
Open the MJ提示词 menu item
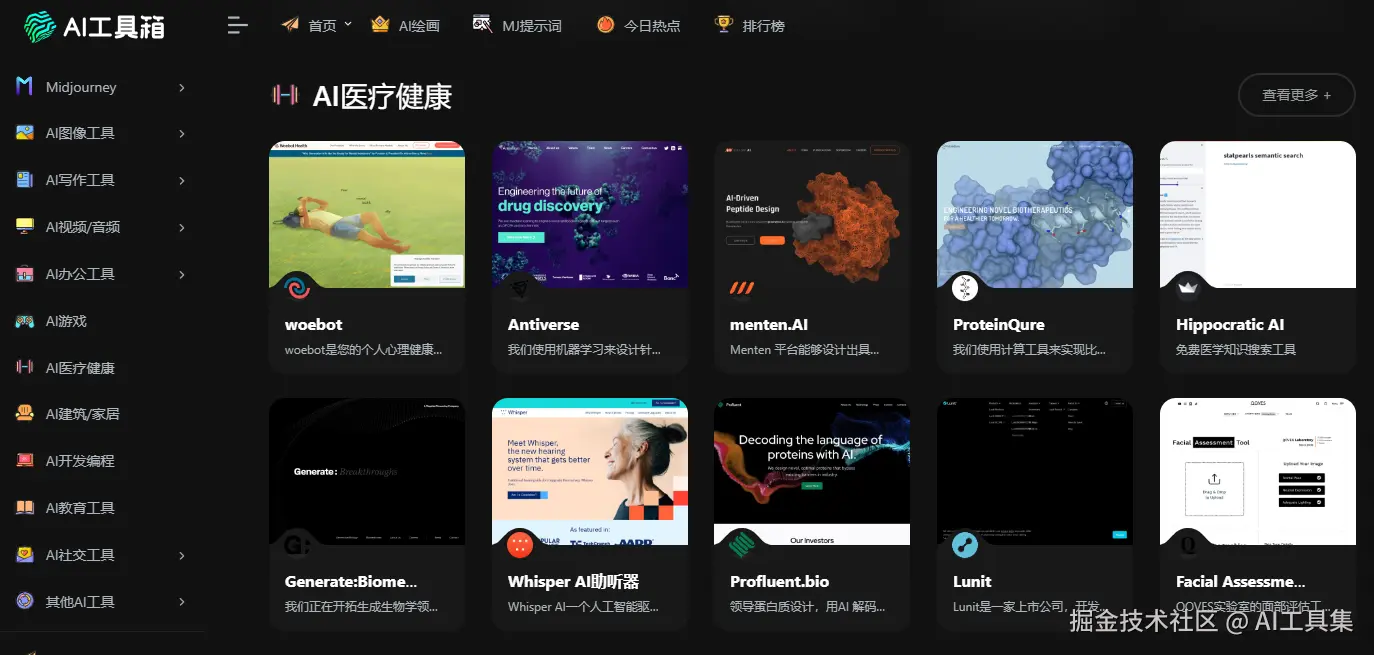point(531,26)
